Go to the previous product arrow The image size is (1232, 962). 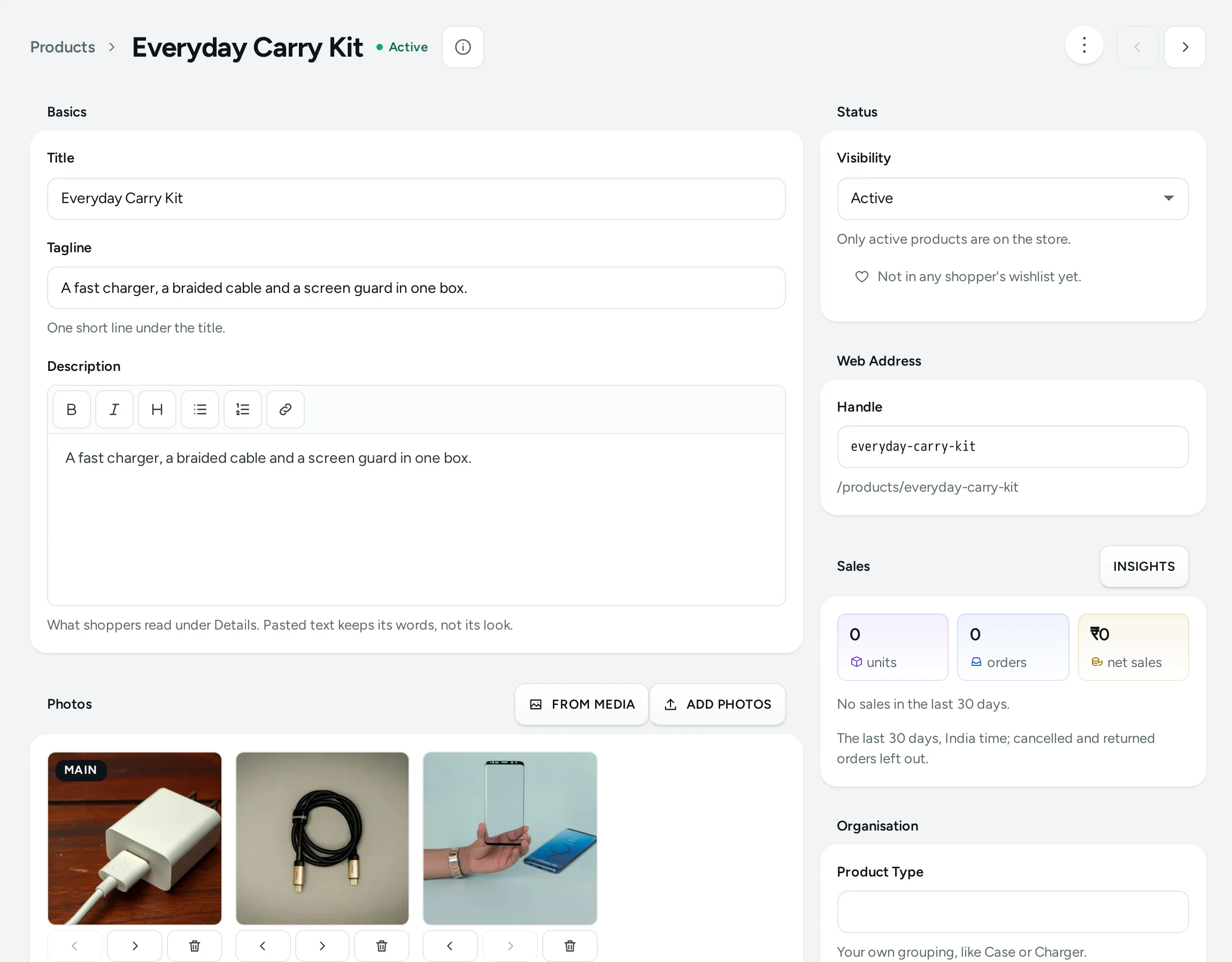pyautogui.click(x=1137, y=47)
